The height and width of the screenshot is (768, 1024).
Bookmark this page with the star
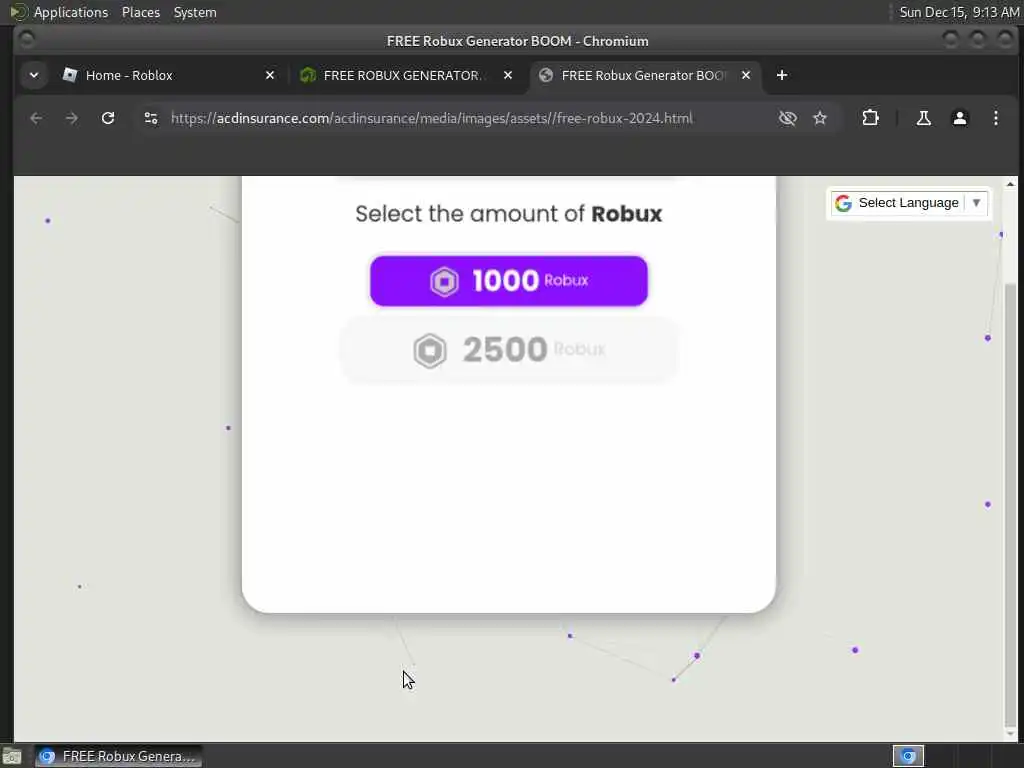coord(820,118)
